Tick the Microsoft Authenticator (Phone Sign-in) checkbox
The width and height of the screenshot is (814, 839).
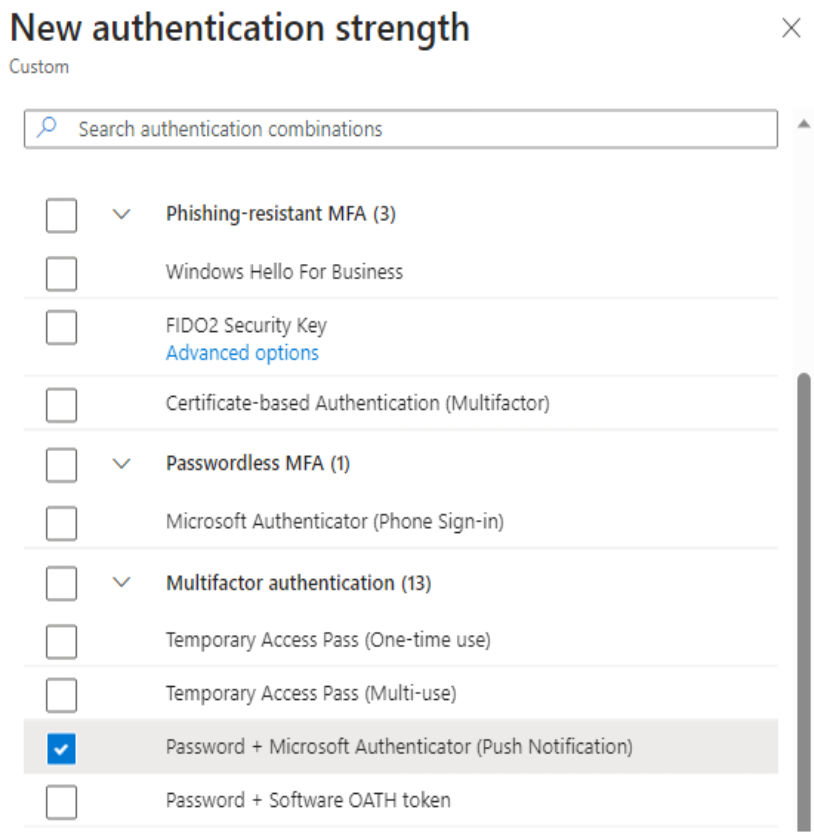click(x=62, y=523)
